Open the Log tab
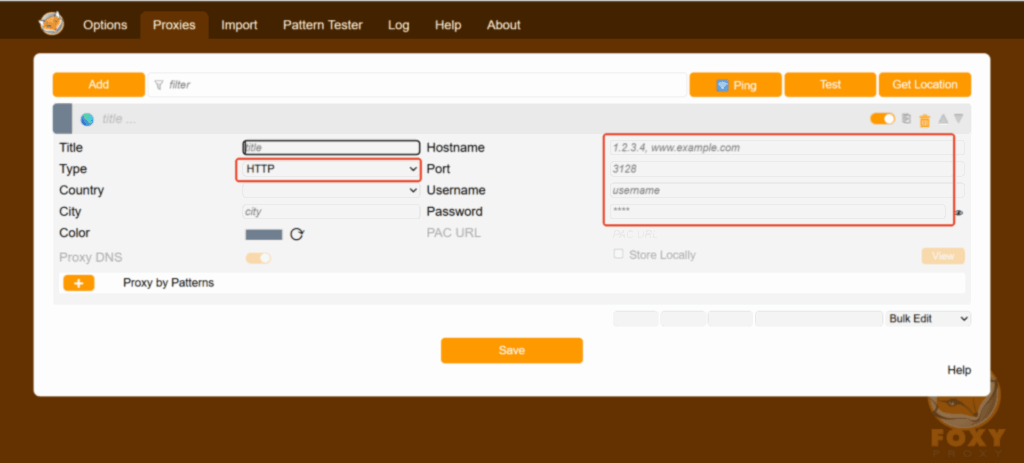Screen dimensions: 1024x463 [398, 25]
